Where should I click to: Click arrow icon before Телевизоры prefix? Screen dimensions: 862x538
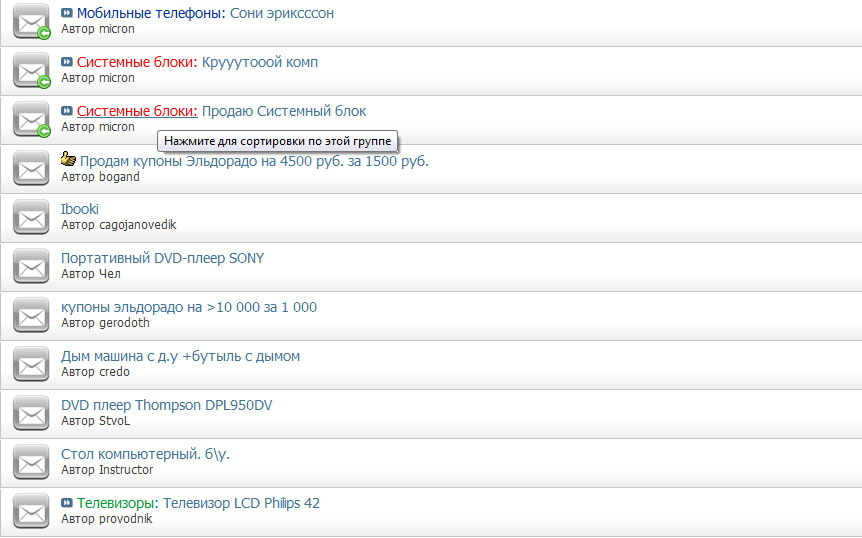coord(67,503)
